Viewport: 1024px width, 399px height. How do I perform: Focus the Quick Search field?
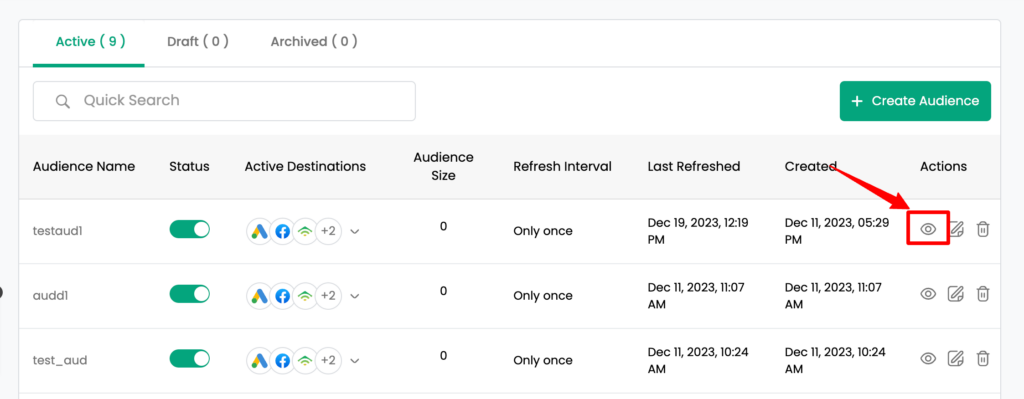(x=224, y=101)
